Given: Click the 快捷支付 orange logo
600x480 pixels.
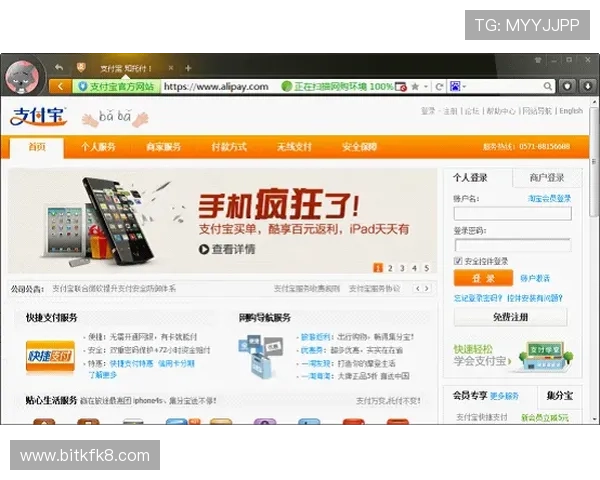Looking at the screenshot, I should tap(50, 356).
